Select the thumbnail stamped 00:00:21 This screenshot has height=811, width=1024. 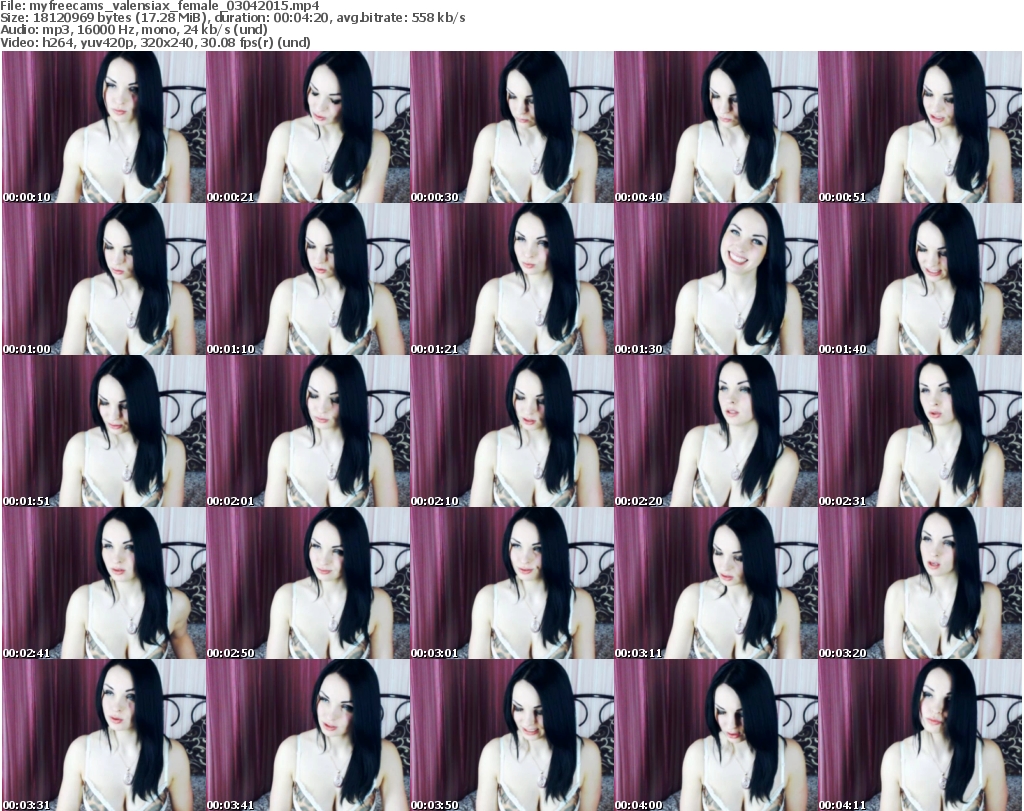click(x=308, y=127)
